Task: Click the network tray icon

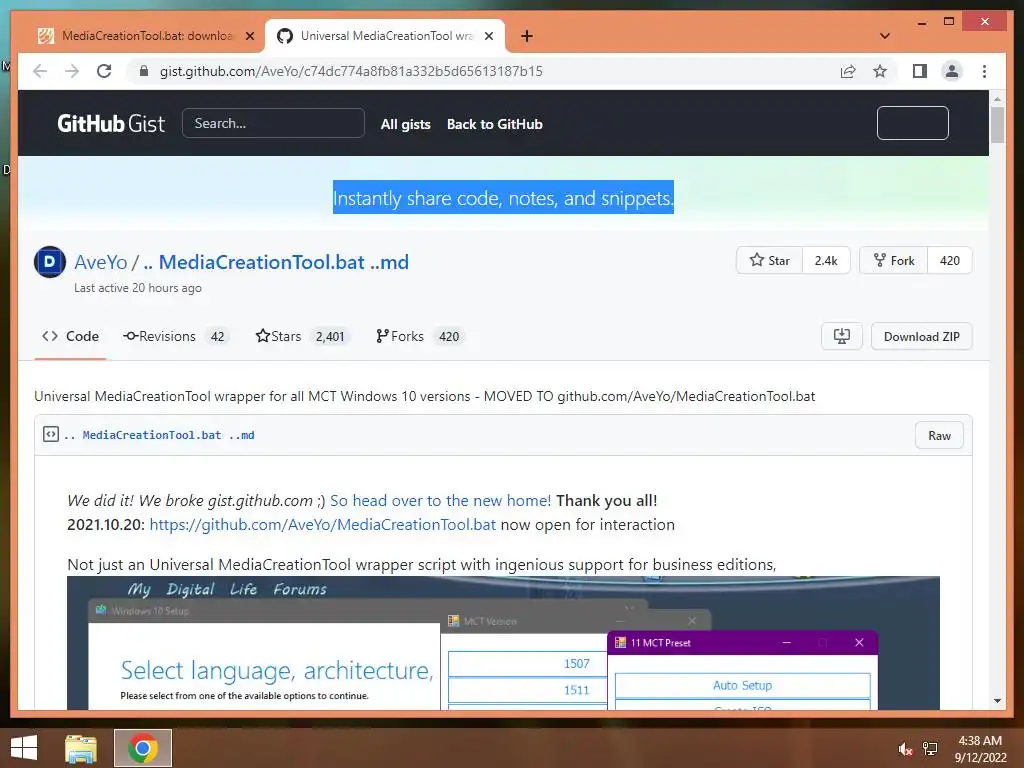Action: coord(930,749)
